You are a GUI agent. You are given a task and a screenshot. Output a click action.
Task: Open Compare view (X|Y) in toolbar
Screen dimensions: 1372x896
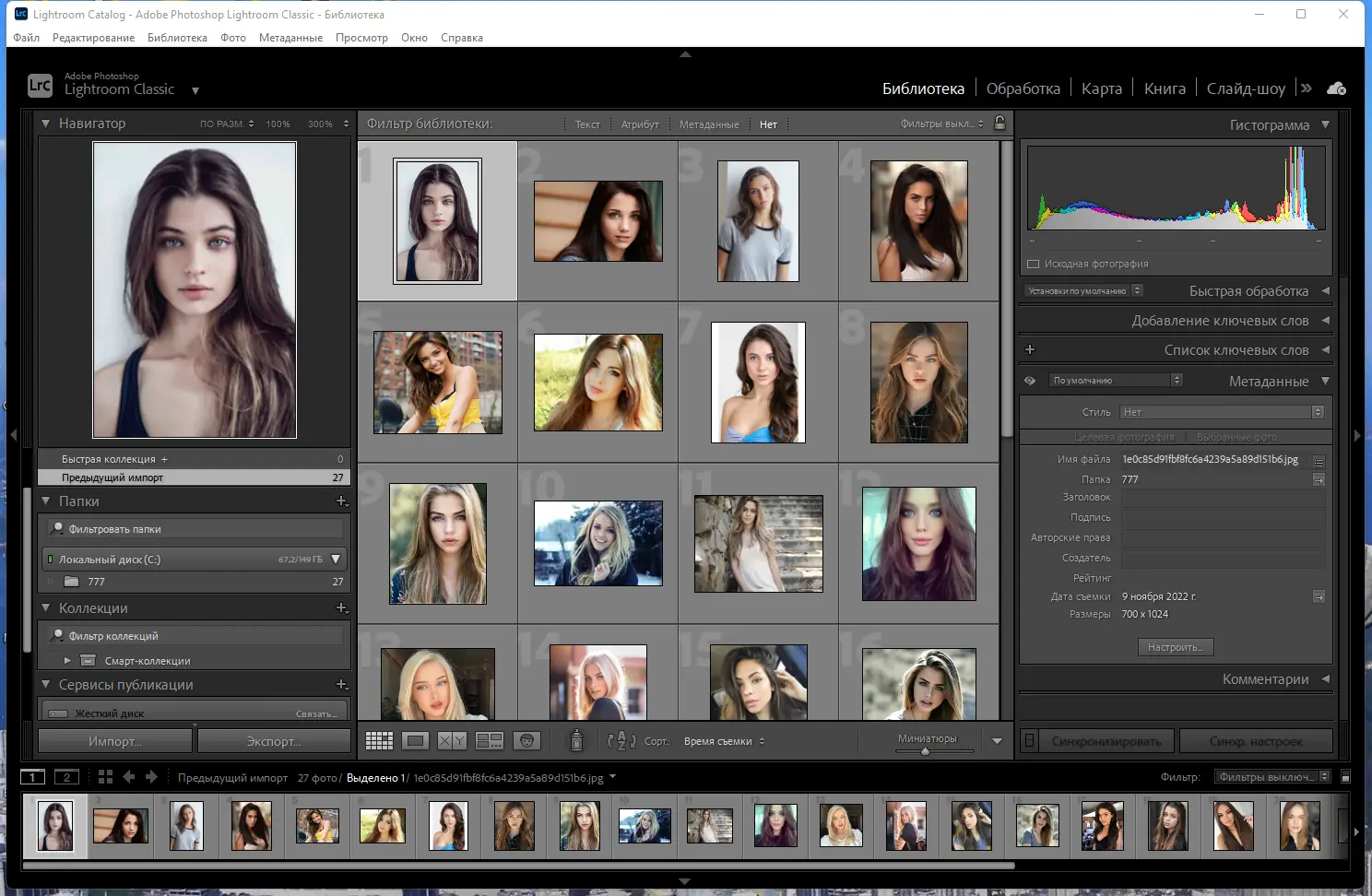452,741
